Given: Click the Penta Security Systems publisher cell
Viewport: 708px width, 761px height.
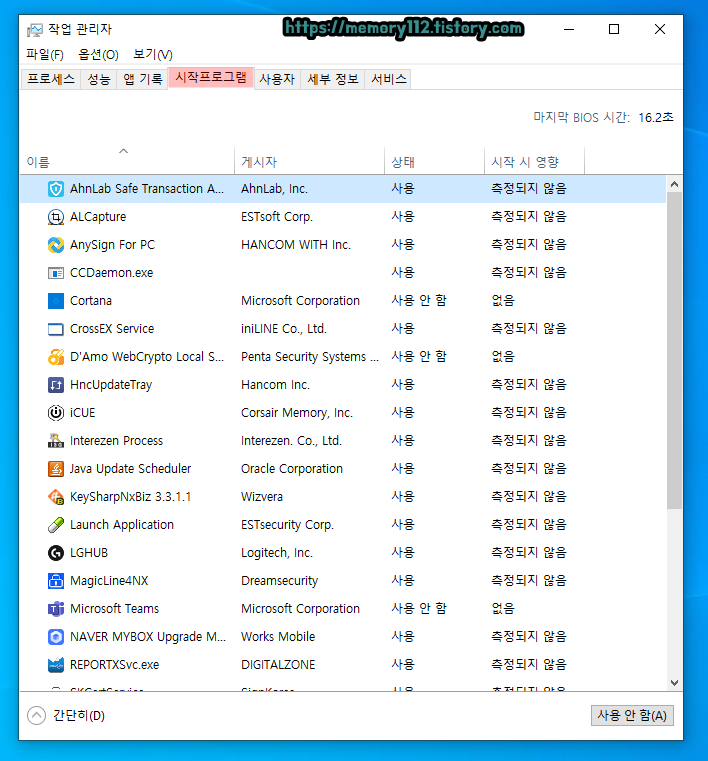Looking at the screenshot, I should click(x=310, y=357).
